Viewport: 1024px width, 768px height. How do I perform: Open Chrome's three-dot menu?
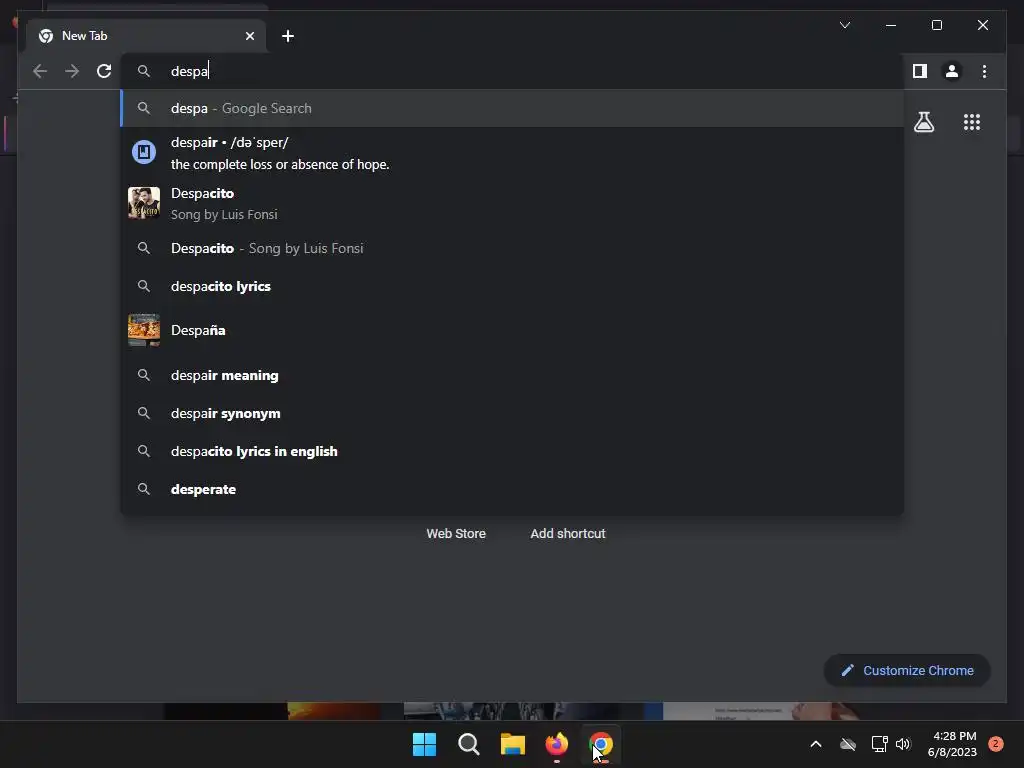point(984,71)
